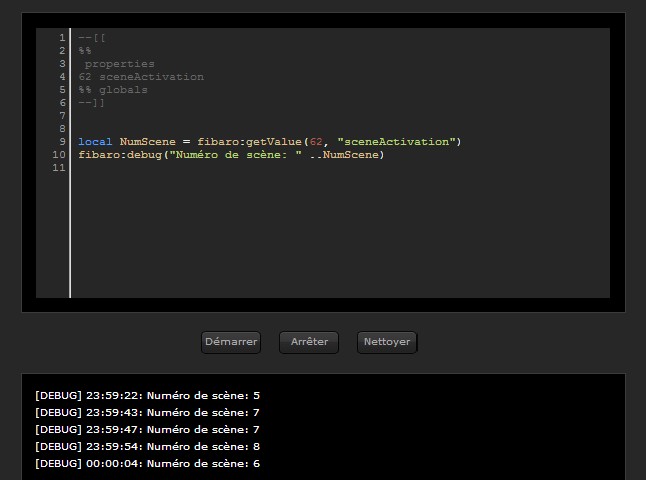The height and width of the screenshot is (480, 646).
Task: Click the "62 sceneActivation" header comment
Action: 141,77
